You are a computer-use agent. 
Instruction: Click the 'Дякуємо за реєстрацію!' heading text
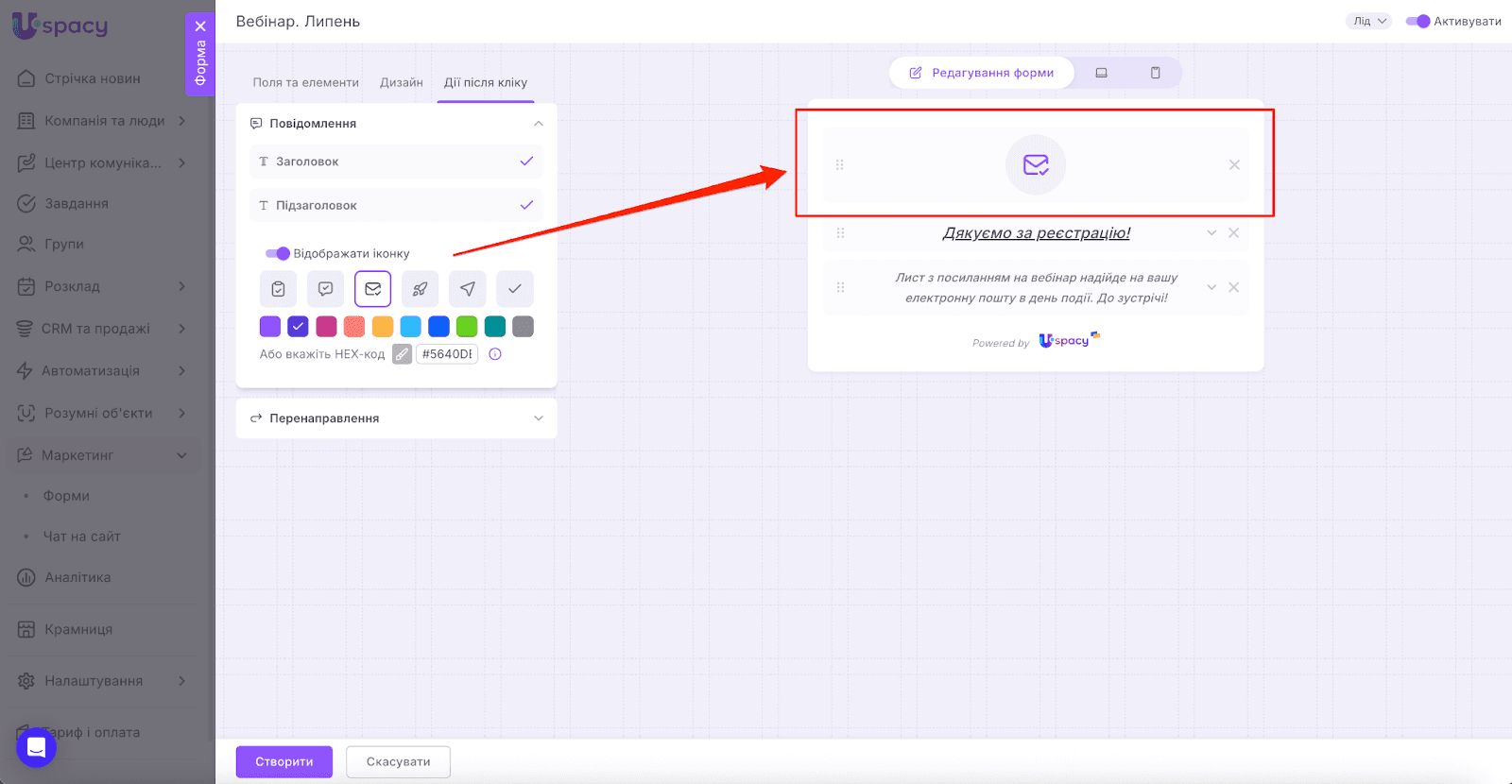(x=1037, y=233)
